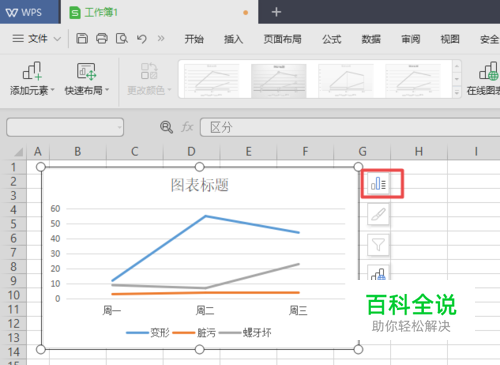Open the Name Box dropdown arrow

point(120,127)
